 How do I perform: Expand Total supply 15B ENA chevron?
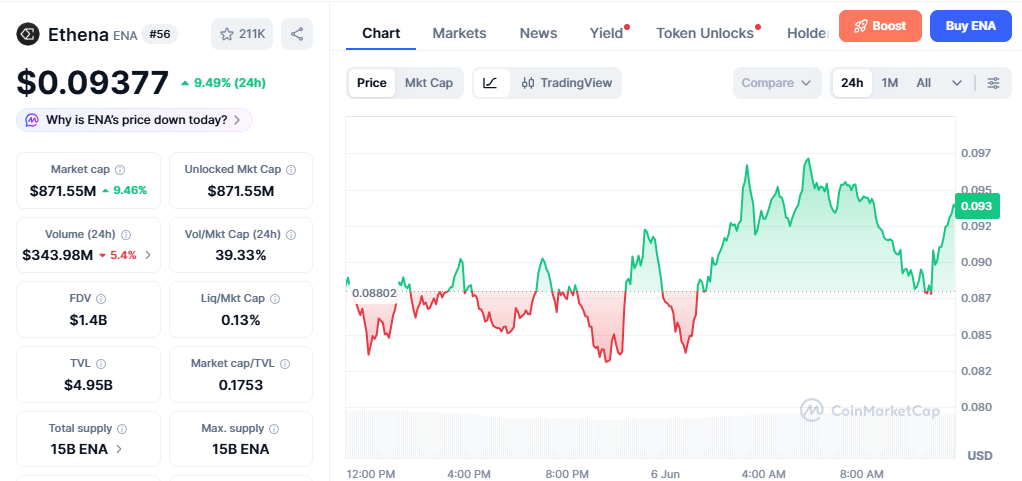pyautogui.click(x=119, y=449)
